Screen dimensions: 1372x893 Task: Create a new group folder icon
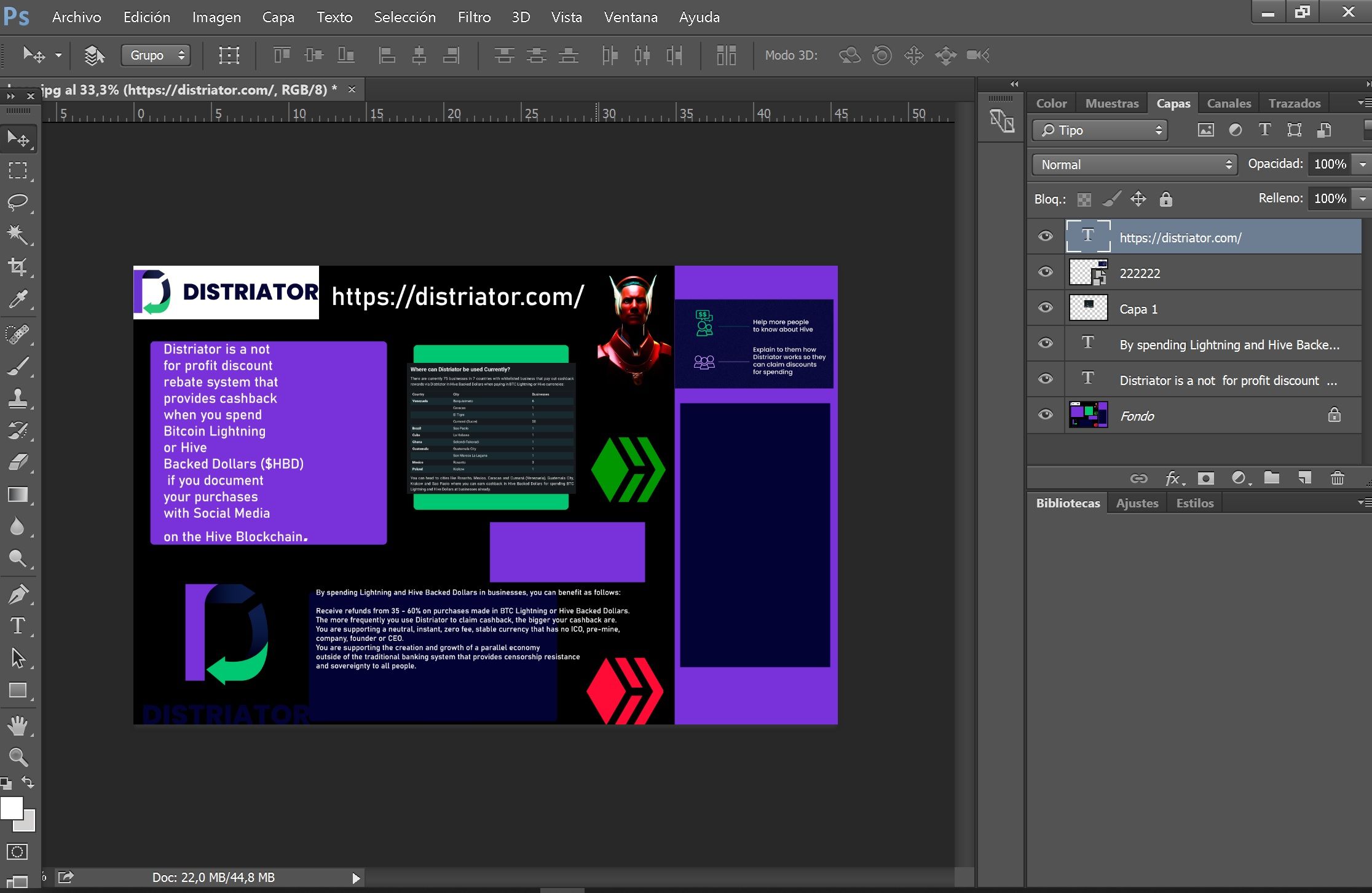1272,478
